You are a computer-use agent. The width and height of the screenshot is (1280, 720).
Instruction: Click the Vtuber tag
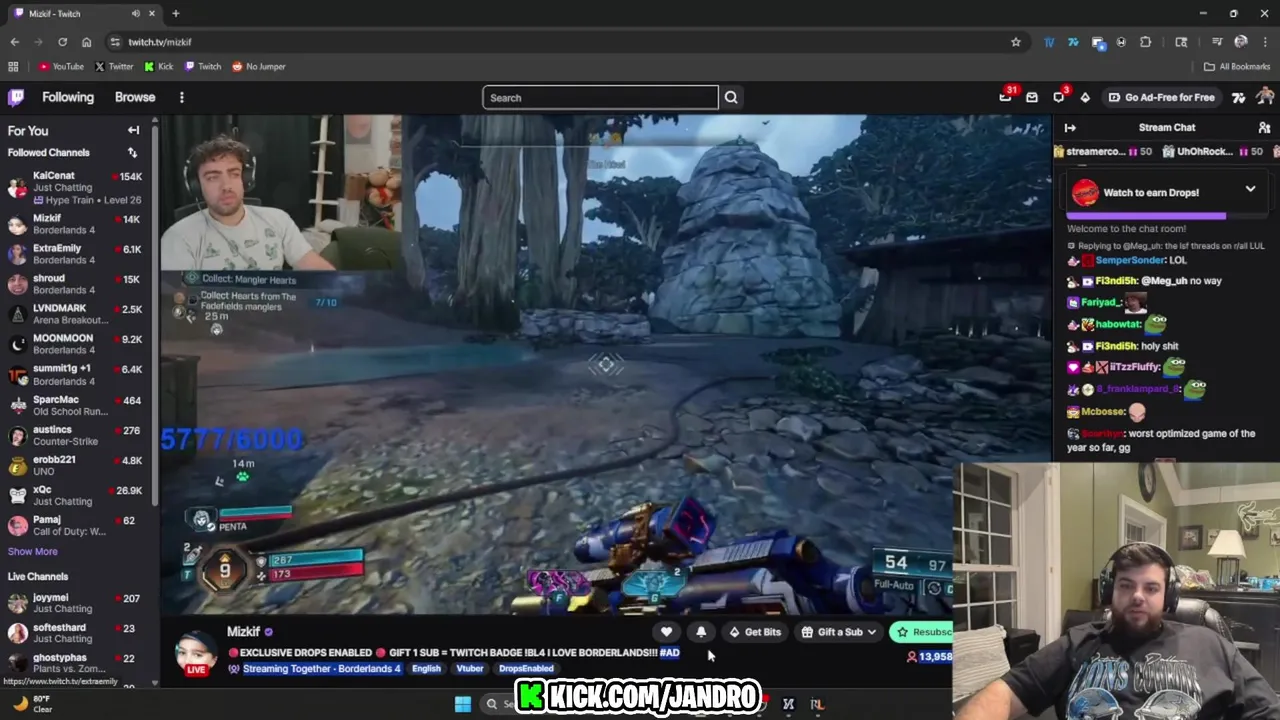470,668
